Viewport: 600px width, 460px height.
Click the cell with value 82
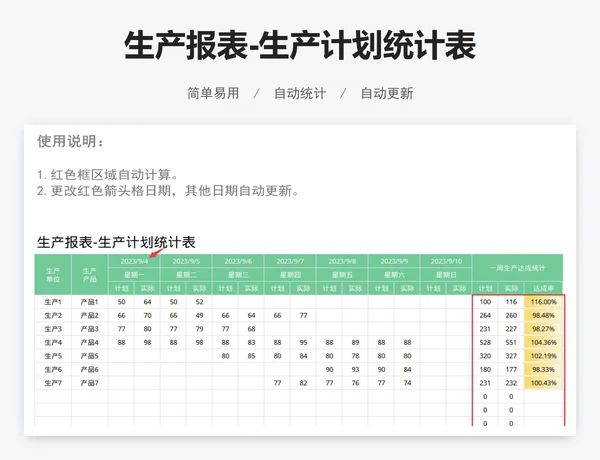[303, 383]
